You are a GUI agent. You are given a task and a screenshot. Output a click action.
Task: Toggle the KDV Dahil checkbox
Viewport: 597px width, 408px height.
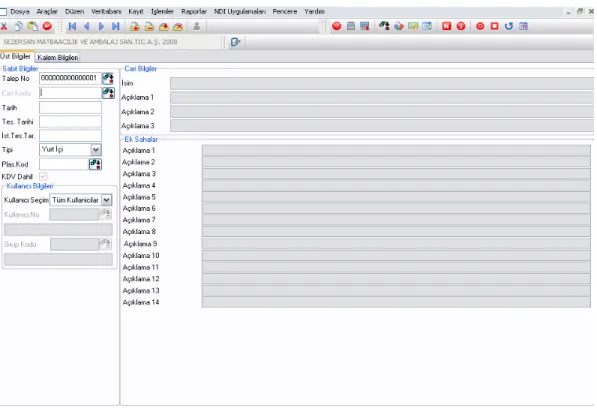pyautogui.click(x=43, y=176)
